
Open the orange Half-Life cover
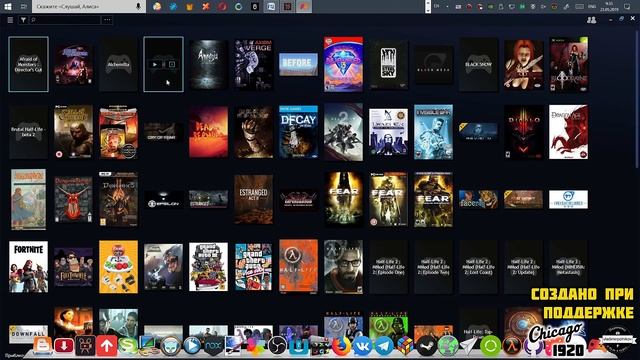pyautogui.click(x=298, y=267)
